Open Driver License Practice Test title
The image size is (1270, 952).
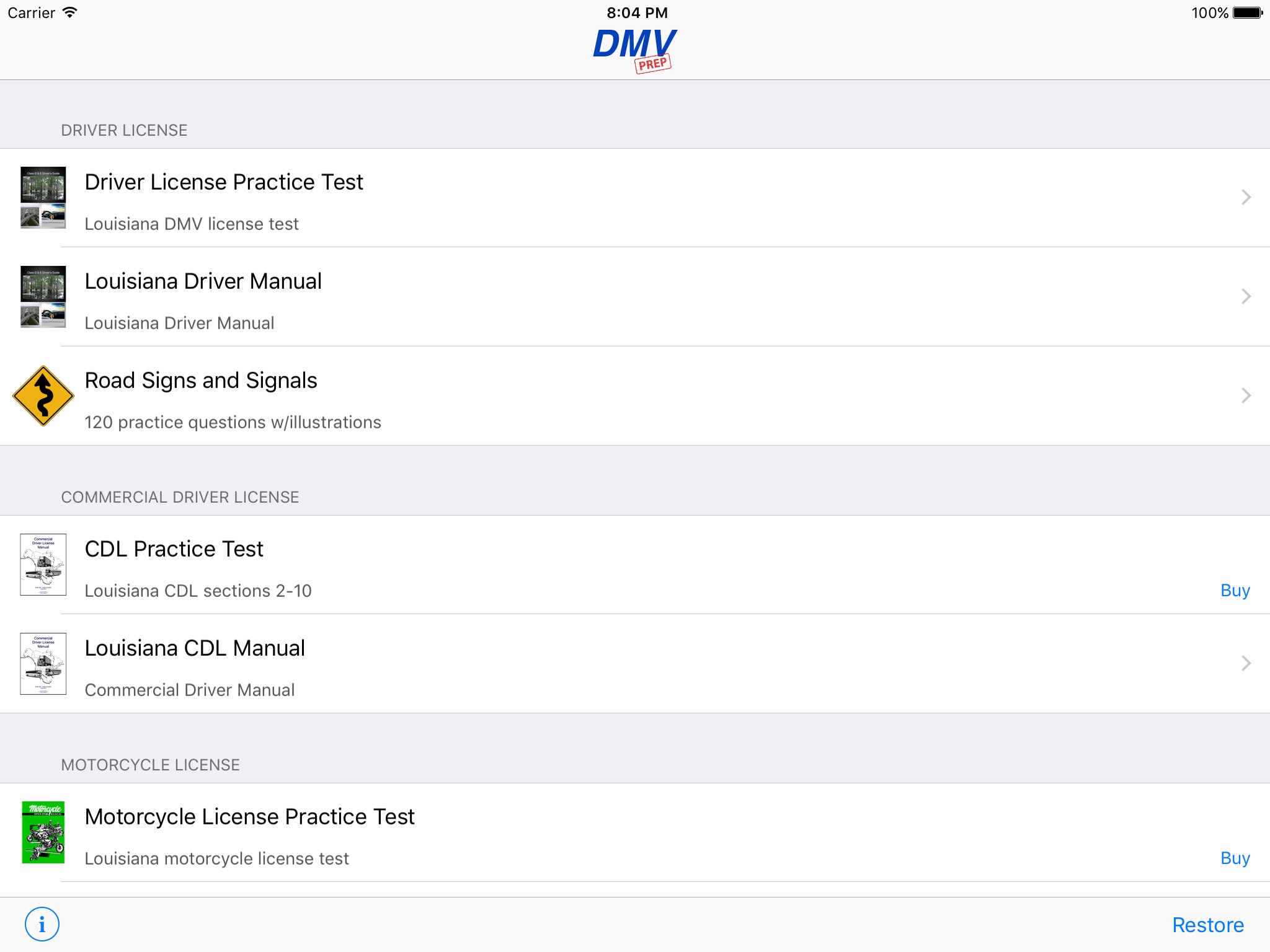click(224, 182)
